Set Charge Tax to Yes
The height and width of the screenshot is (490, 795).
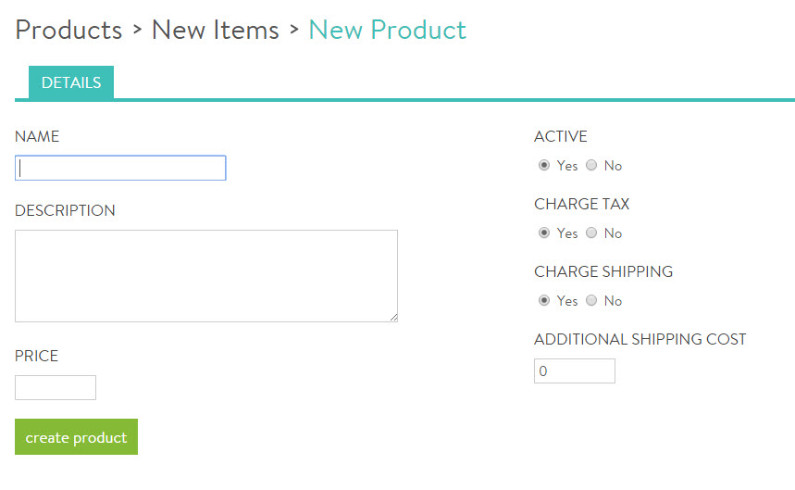[544, 233]
